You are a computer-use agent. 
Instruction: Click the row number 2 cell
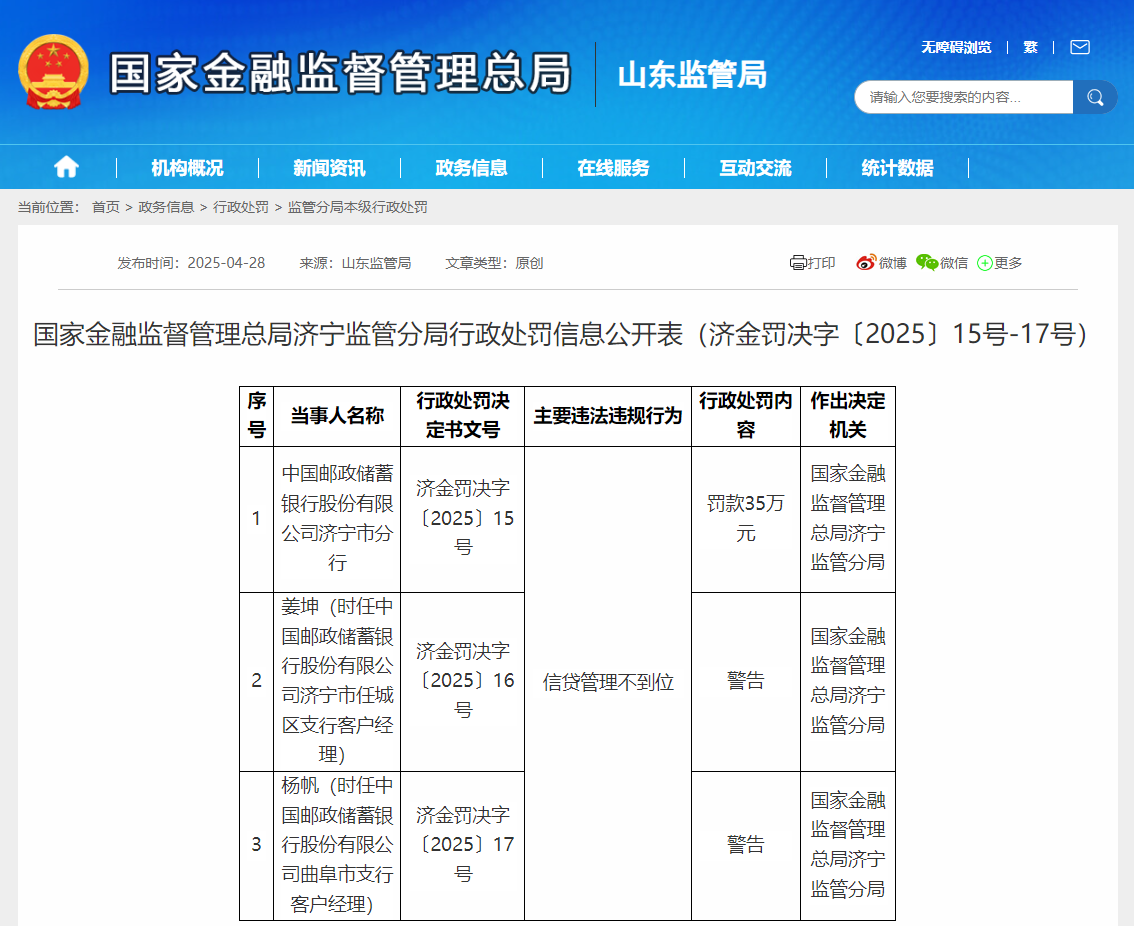257,680
